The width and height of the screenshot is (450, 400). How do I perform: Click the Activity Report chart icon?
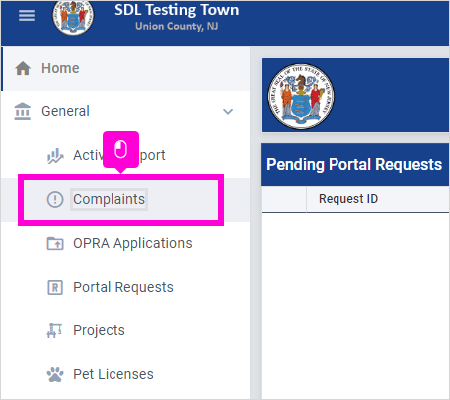coord(55,156)
